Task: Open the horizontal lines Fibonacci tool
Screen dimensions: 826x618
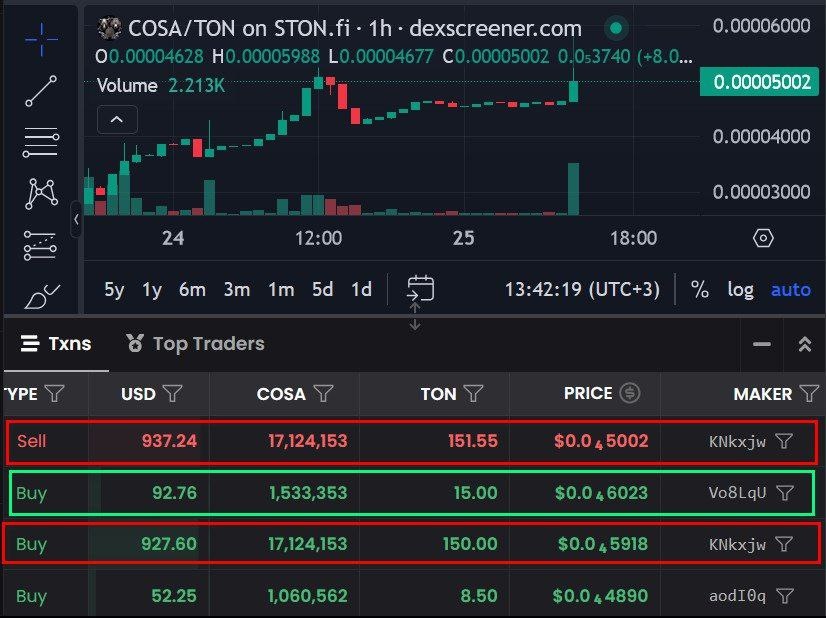Action: [41, 142]
